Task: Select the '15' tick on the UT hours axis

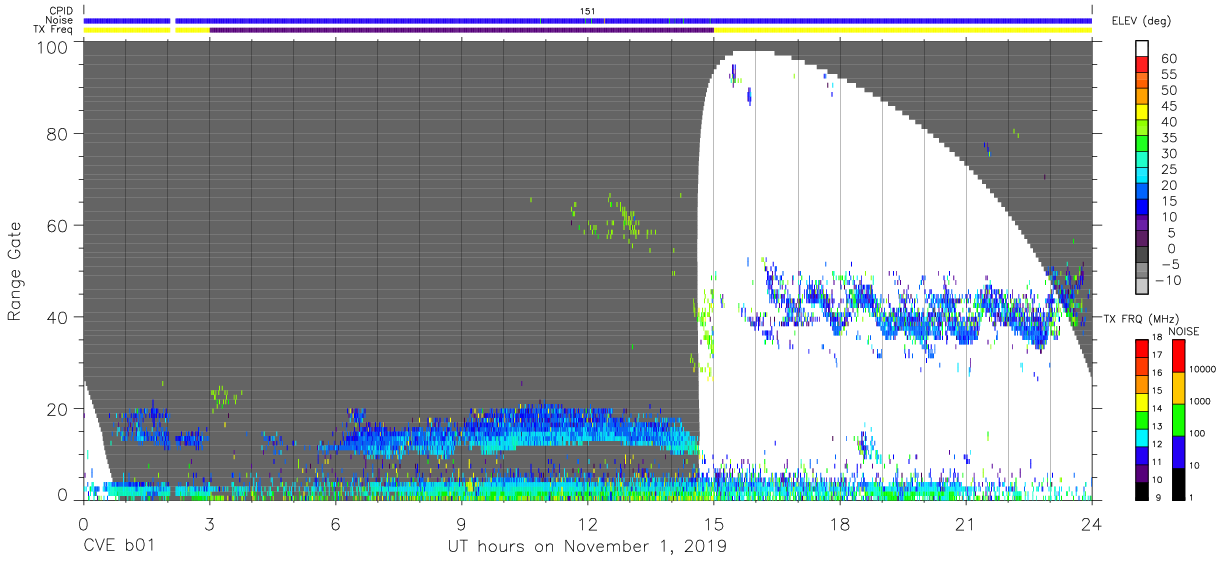Action: [714, 522]
